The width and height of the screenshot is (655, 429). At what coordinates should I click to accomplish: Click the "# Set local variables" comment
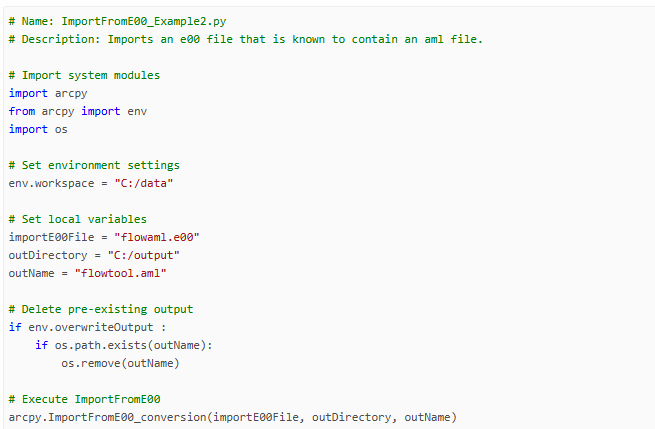point(78,219)
